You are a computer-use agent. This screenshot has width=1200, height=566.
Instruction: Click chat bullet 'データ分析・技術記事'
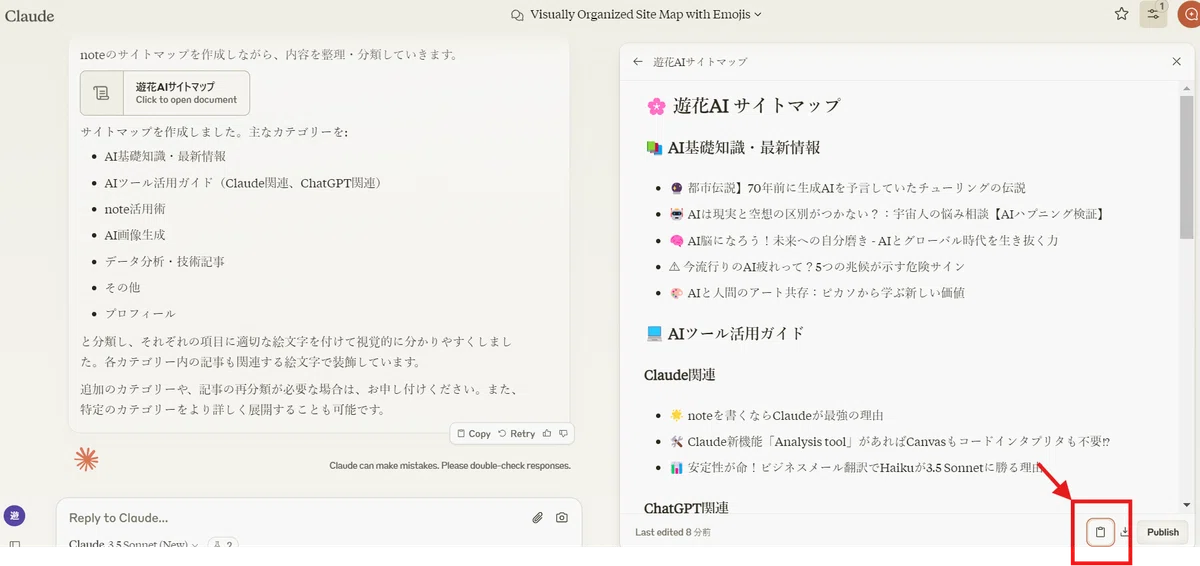tap(165, 261)
